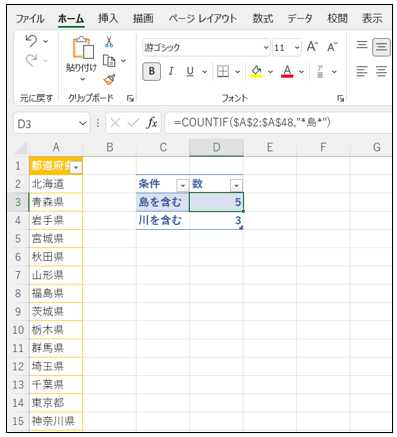
Task: Switch to the ホーム tab
Action: [71, 19]
